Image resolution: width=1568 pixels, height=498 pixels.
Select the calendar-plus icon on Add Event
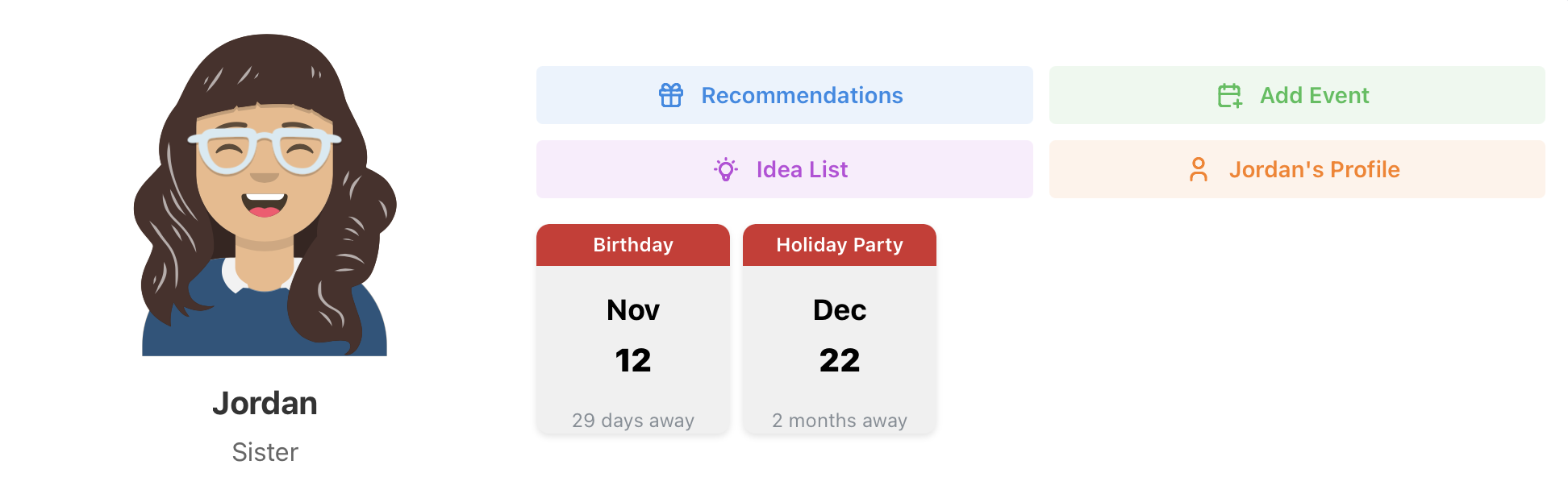coord(1228,94)
